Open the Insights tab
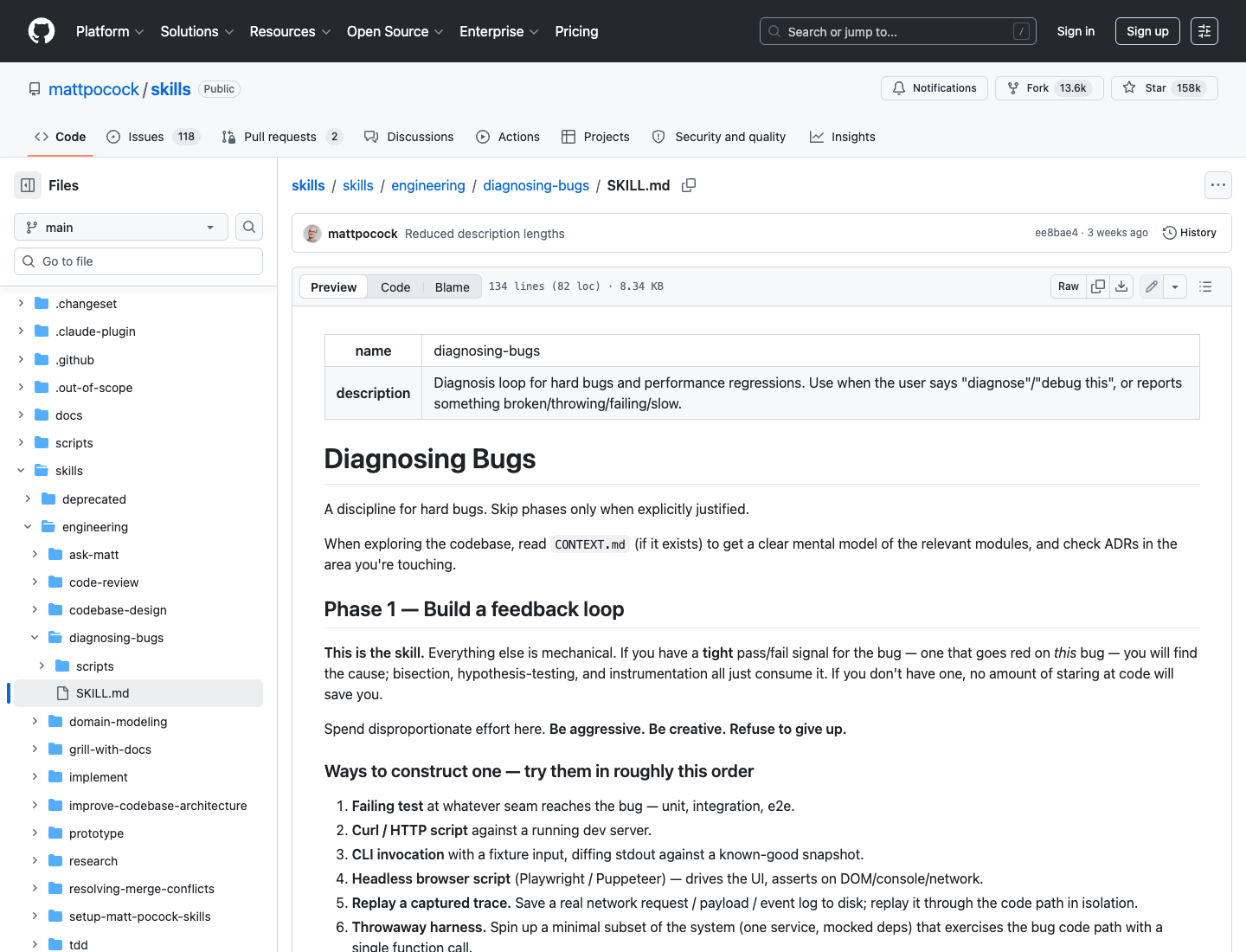 point(842,137)
